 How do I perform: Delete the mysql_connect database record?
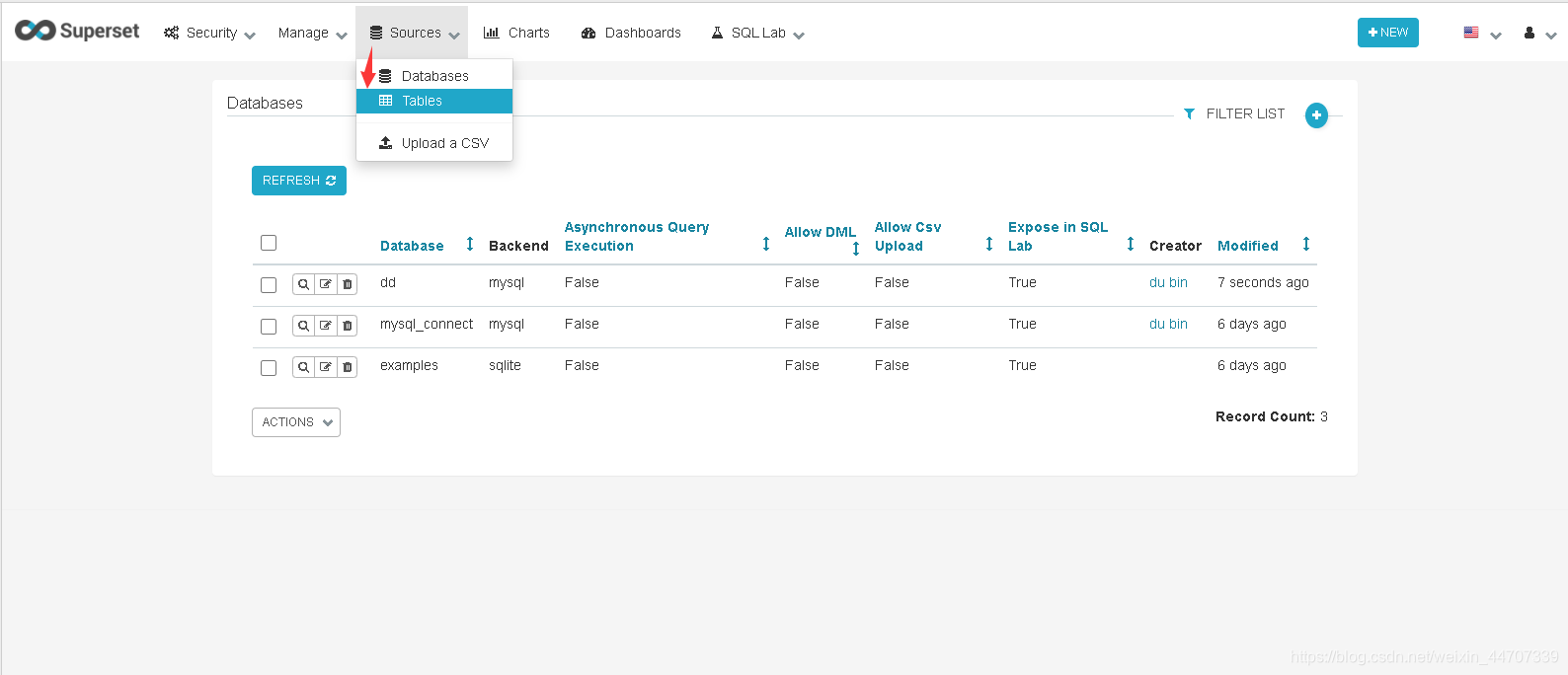(347, 326)
